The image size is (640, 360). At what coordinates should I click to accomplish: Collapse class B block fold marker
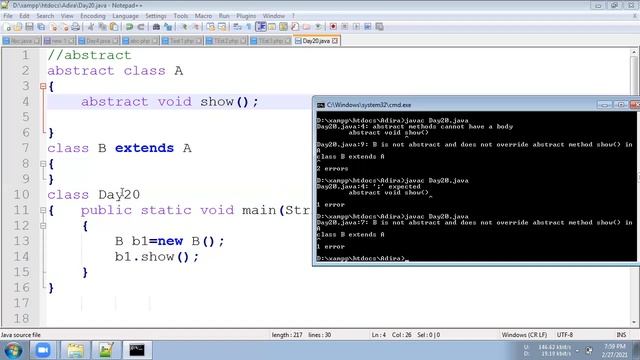click(43, 164)
